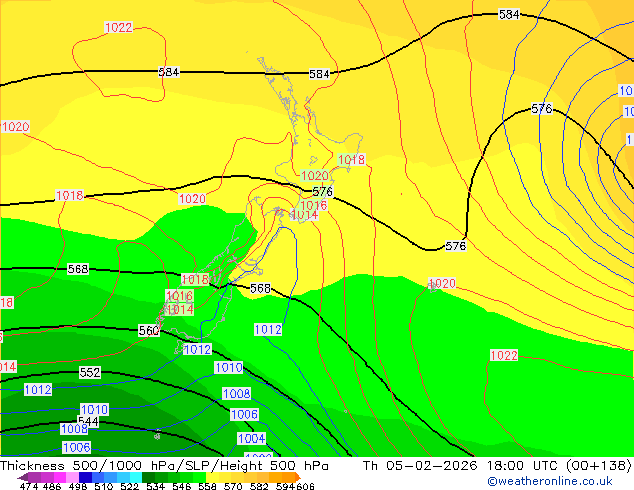
Task: Click legend value 510
Action: pos(104,486)
